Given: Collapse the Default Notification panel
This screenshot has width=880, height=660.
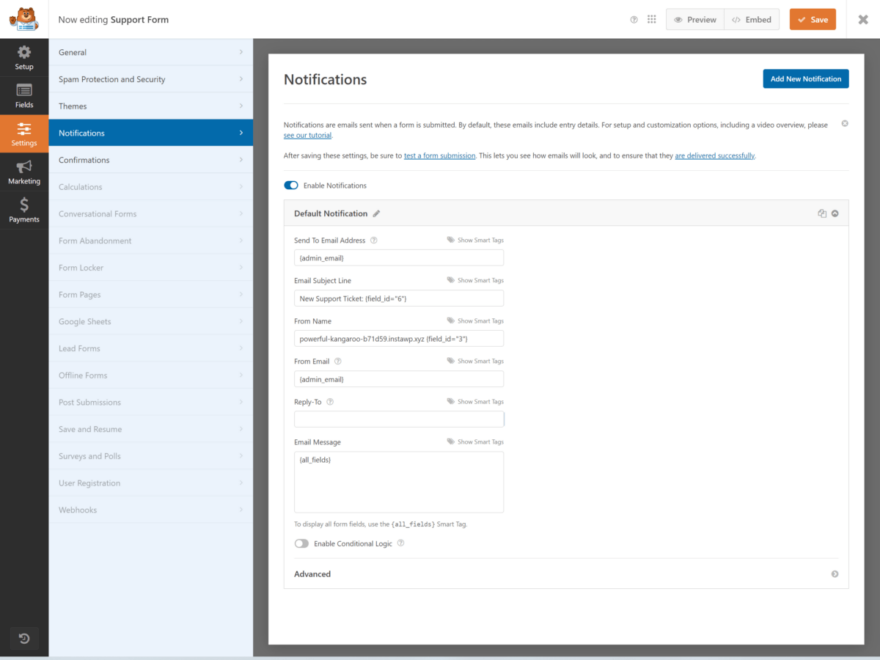Looking at the screenshot, I should click(x=836, y=213).
